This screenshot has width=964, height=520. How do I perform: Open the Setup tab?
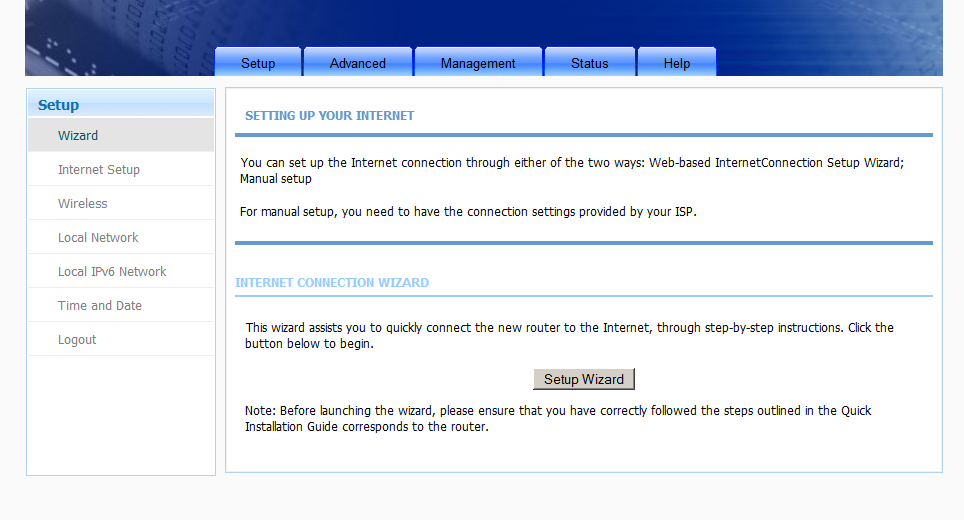pos(258,63)
